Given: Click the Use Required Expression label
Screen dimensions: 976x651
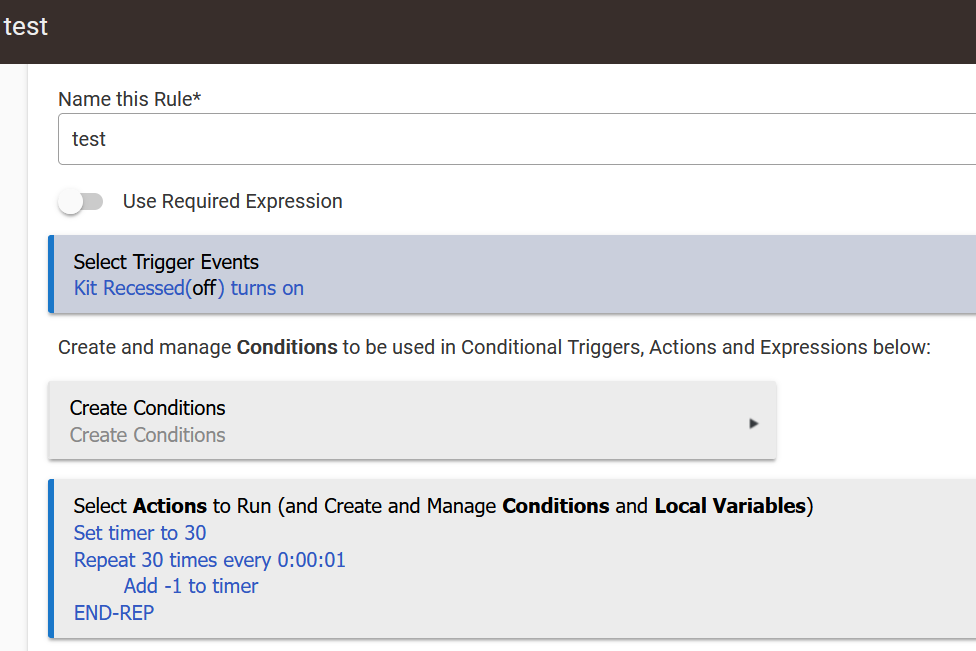Looking at the screenshot, I should (x=232, y=202).
